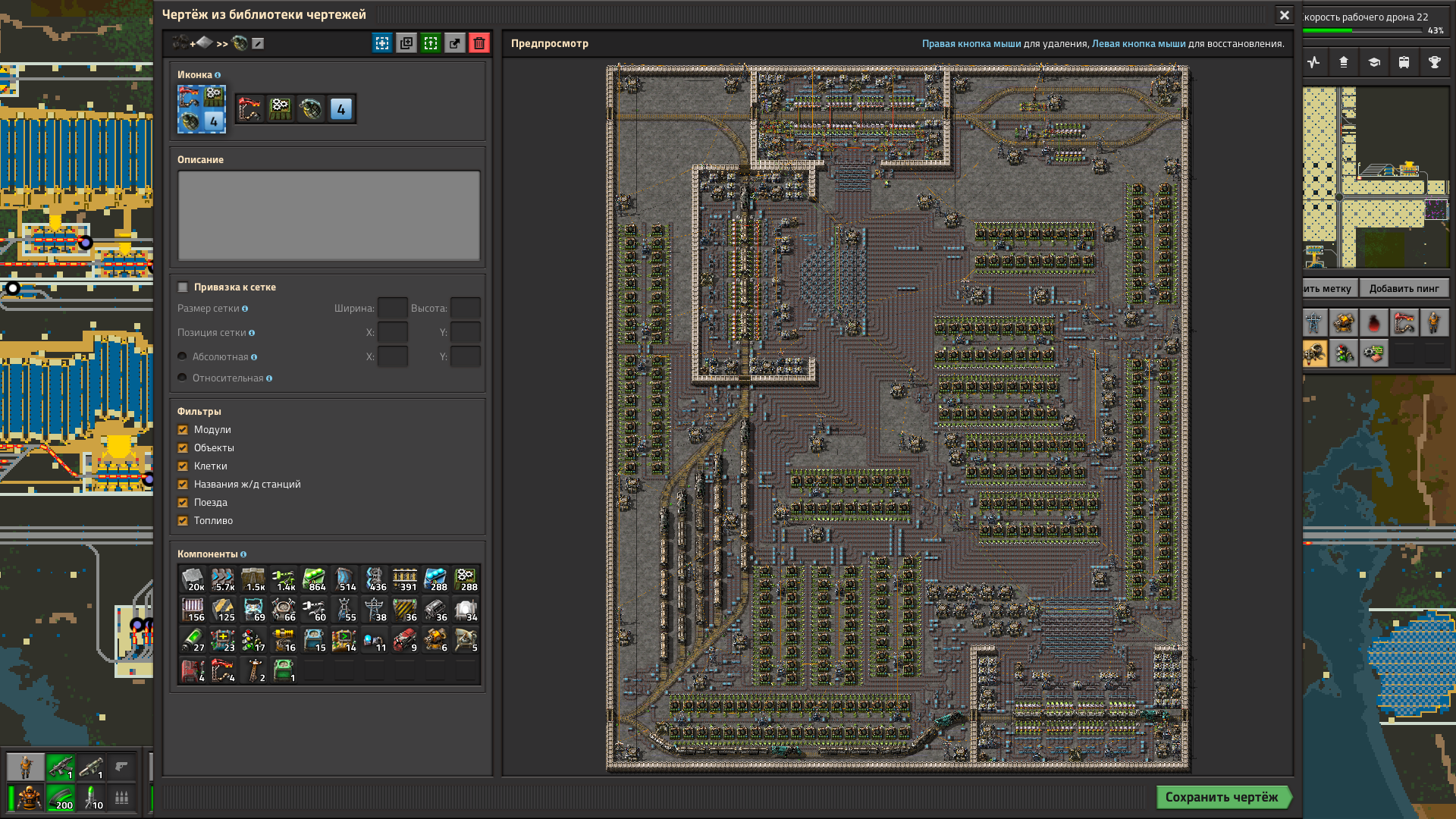Viewport: 1456px width, 819px height.
Task: Click the info icon next to Иконка
Action: (218, 75)
